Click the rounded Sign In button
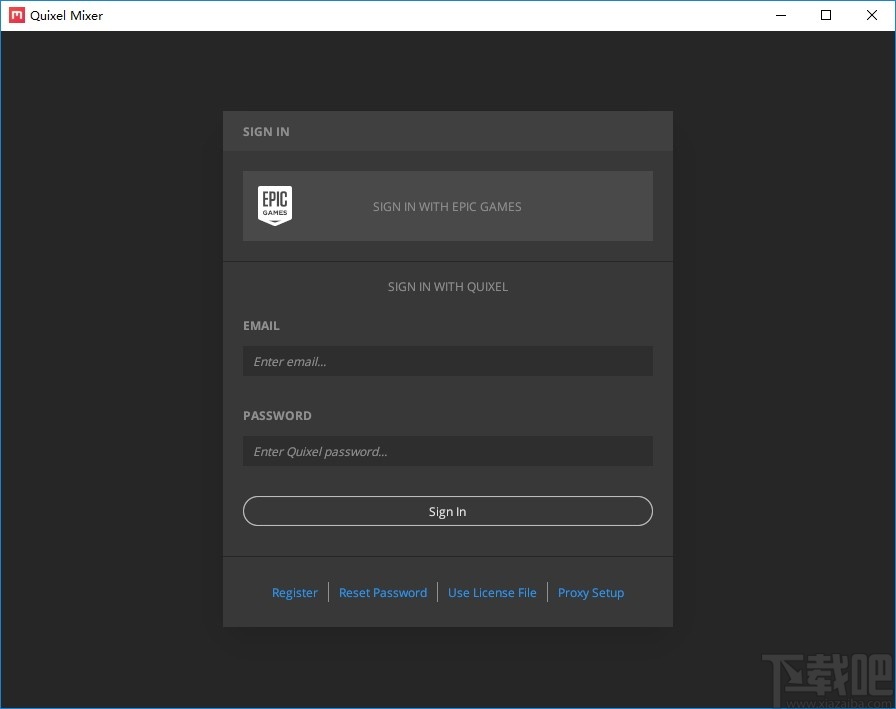The image size is (896, 709). coord(447,511)
